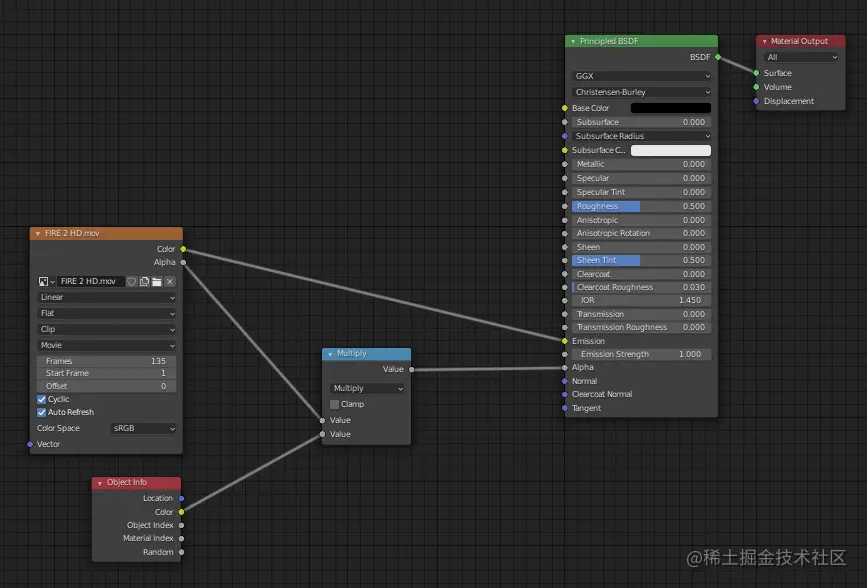
Task: Click the white Subsurface Color swatch
Action: pyautogui.click(x=671, y=150)
